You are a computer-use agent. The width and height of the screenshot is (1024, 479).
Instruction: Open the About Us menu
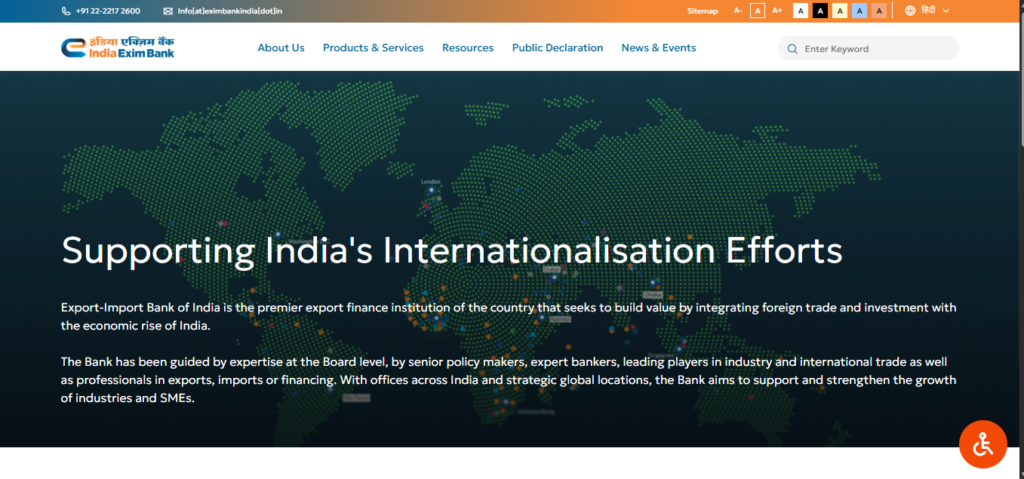[x=281, y=48]
